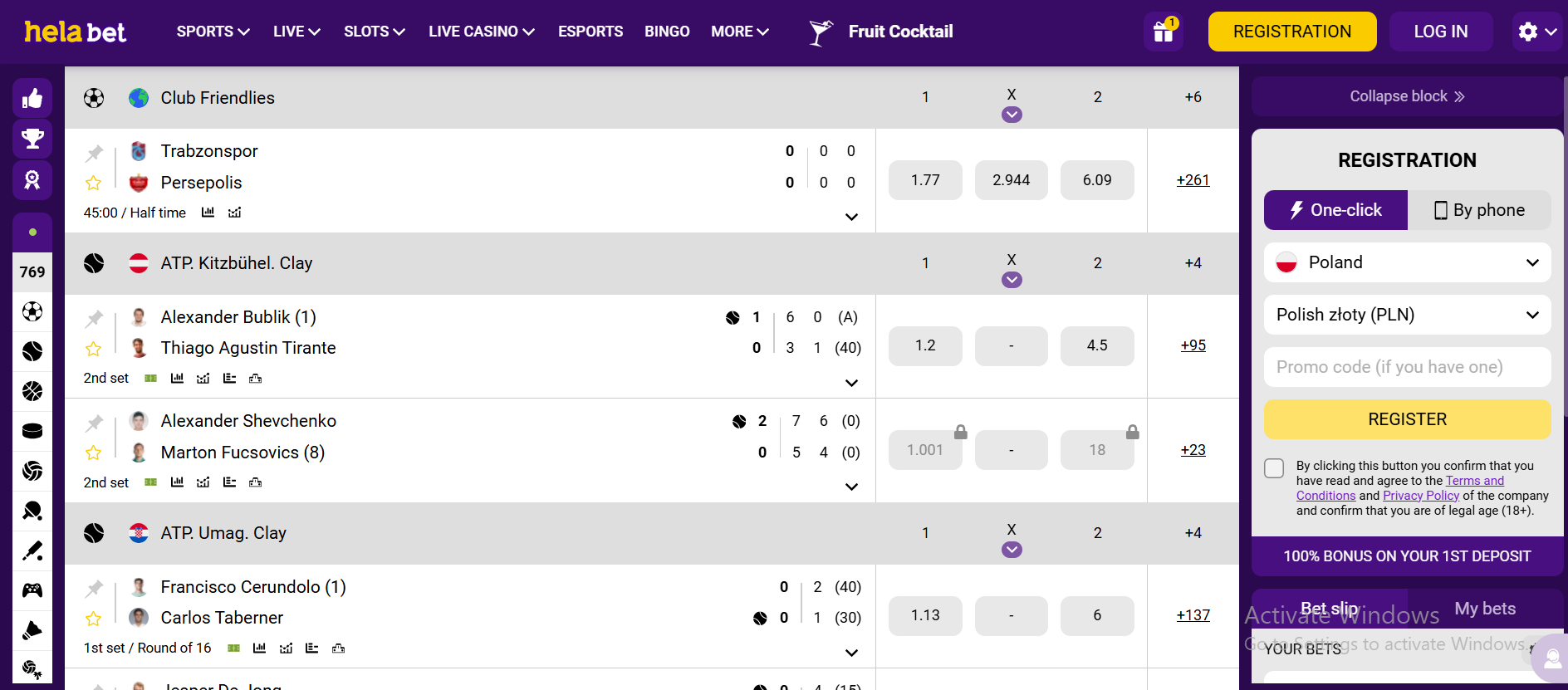This screenshot has width=1568, height=690.
Task: Open the award ribbon icon in sidebar
Action: click(32, 179)
